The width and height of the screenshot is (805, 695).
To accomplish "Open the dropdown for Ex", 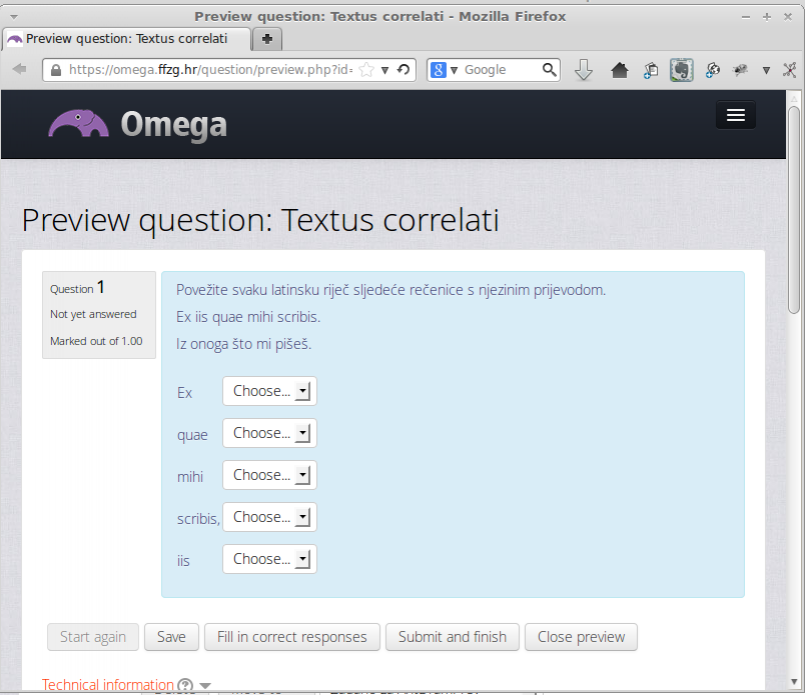I will click(270, 391).
